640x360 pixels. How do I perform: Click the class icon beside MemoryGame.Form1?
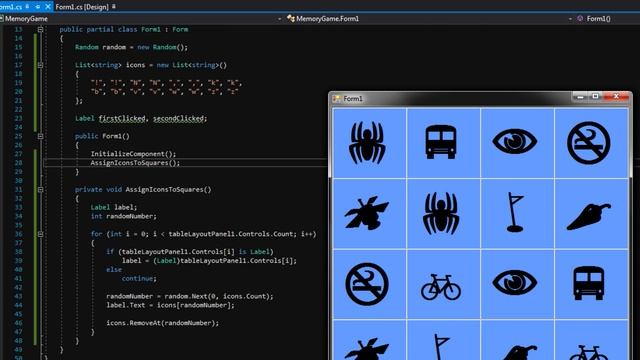coord(291,18)
